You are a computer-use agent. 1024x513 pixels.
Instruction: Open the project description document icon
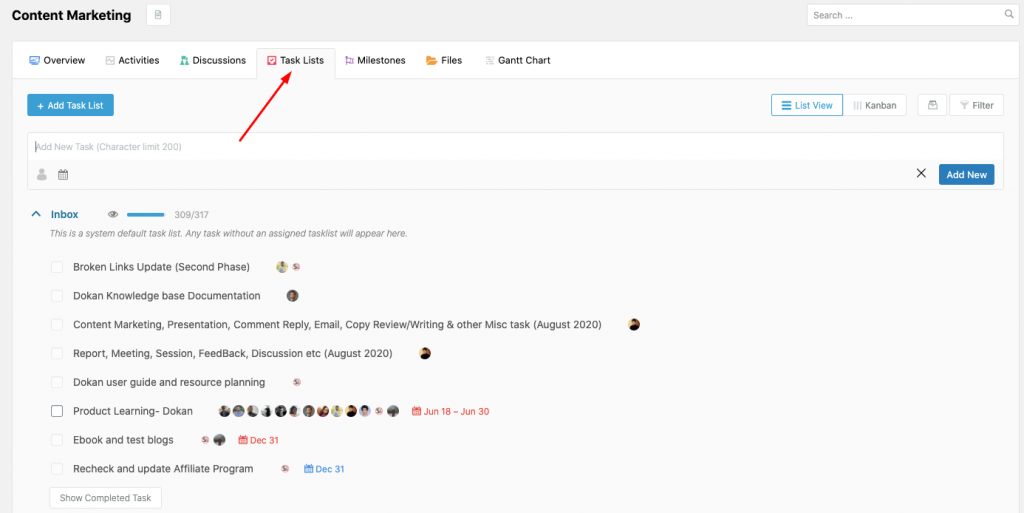point(158,15)
